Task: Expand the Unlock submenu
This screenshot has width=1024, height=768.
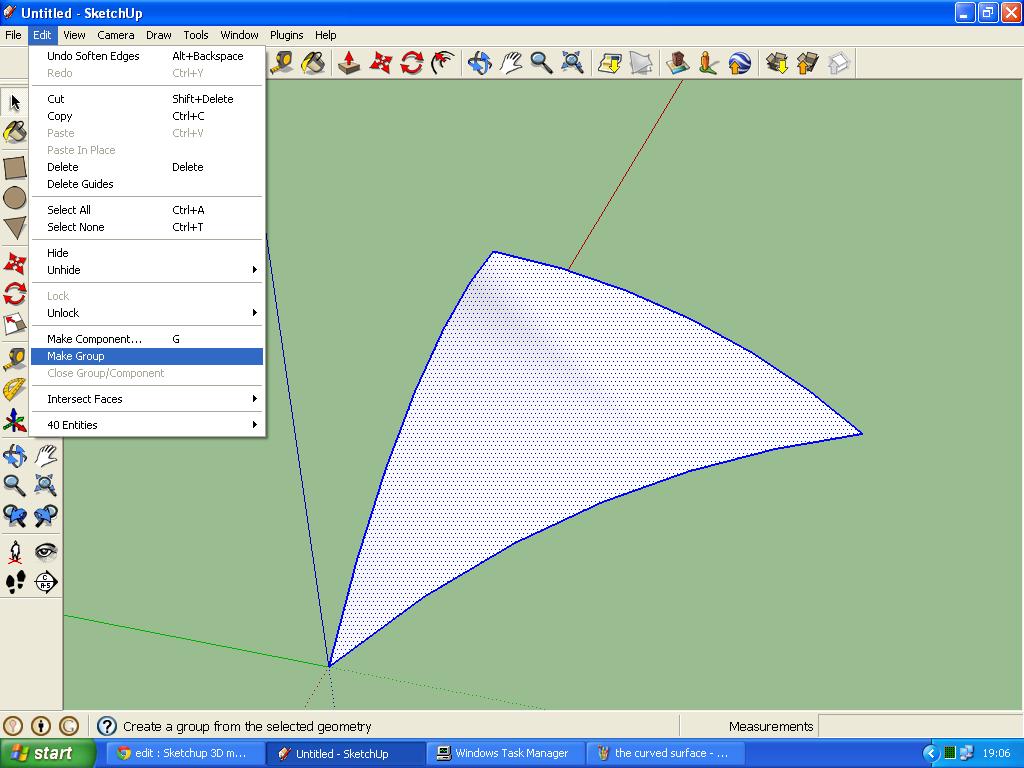Action: [x=147, y=313]
